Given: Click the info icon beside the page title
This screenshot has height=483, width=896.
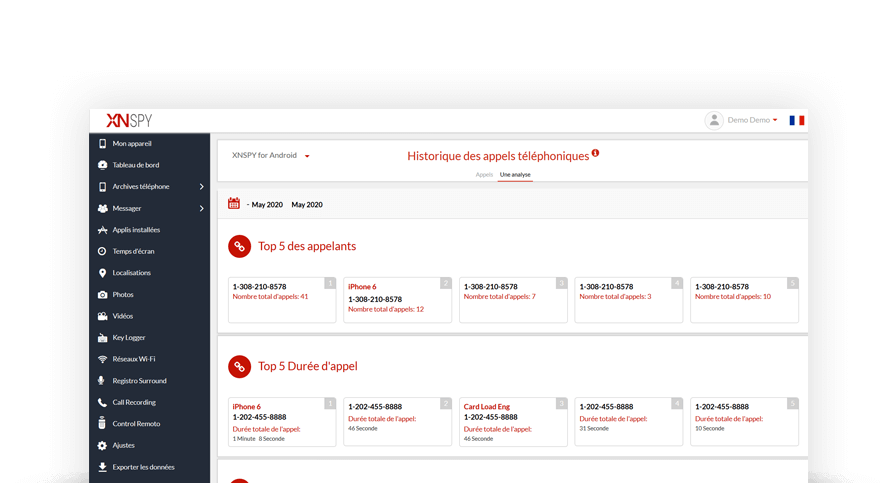Looking at the screenshot, I should (596, 153).
